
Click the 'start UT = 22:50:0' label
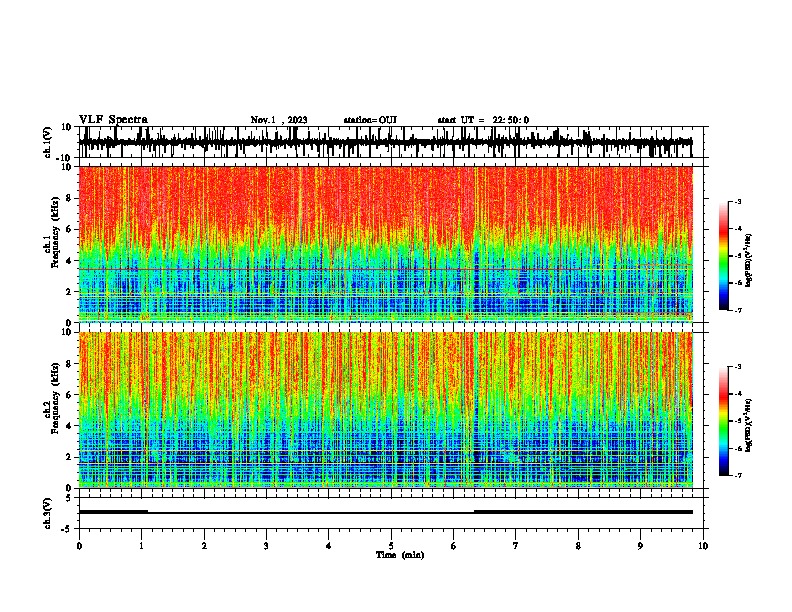pos(483,120)
